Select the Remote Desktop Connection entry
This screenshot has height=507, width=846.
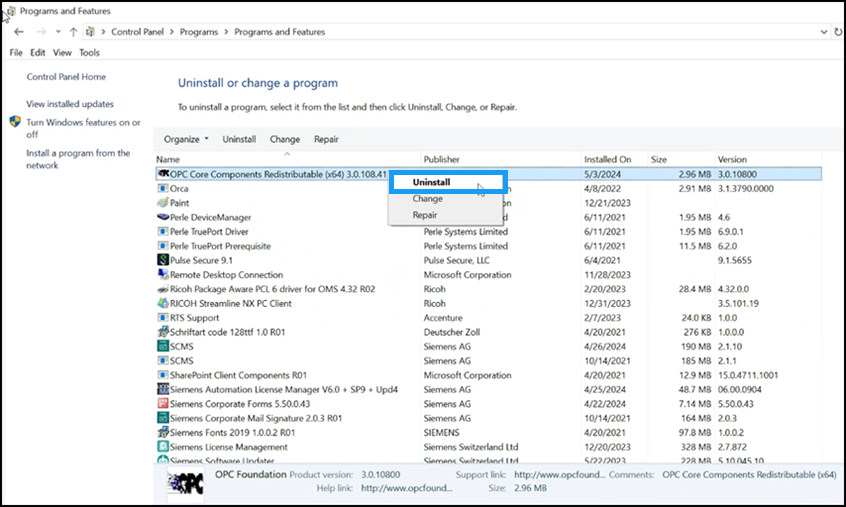click(x=226, y=275)
